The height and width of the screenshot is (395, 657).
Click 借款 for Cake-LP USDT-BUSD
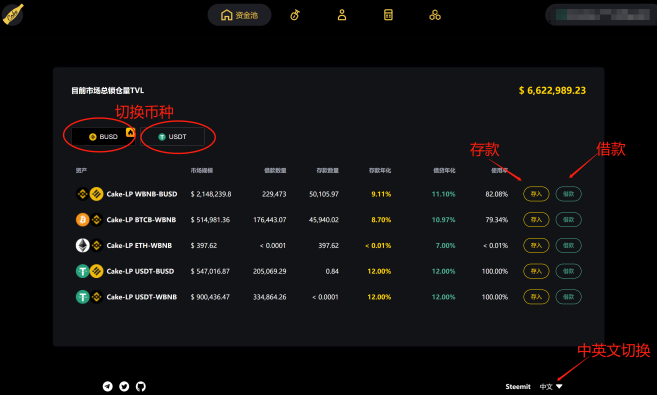[x=568, y=271]
